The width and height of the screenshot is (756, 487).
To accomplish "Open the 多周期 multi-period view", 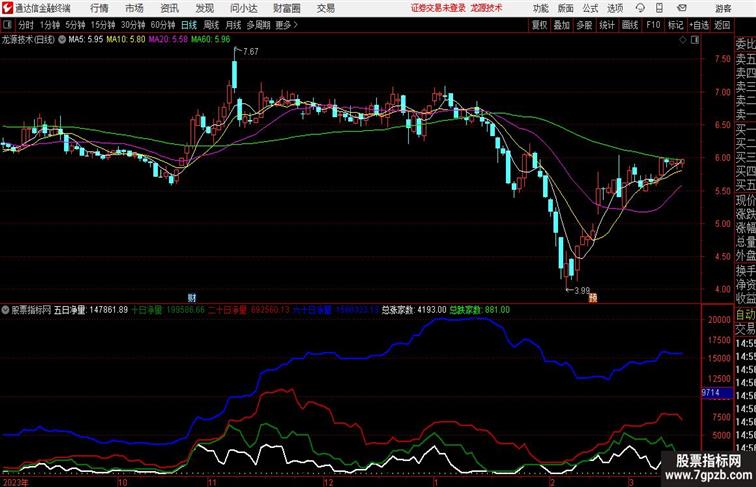I will tap(258, 25).
